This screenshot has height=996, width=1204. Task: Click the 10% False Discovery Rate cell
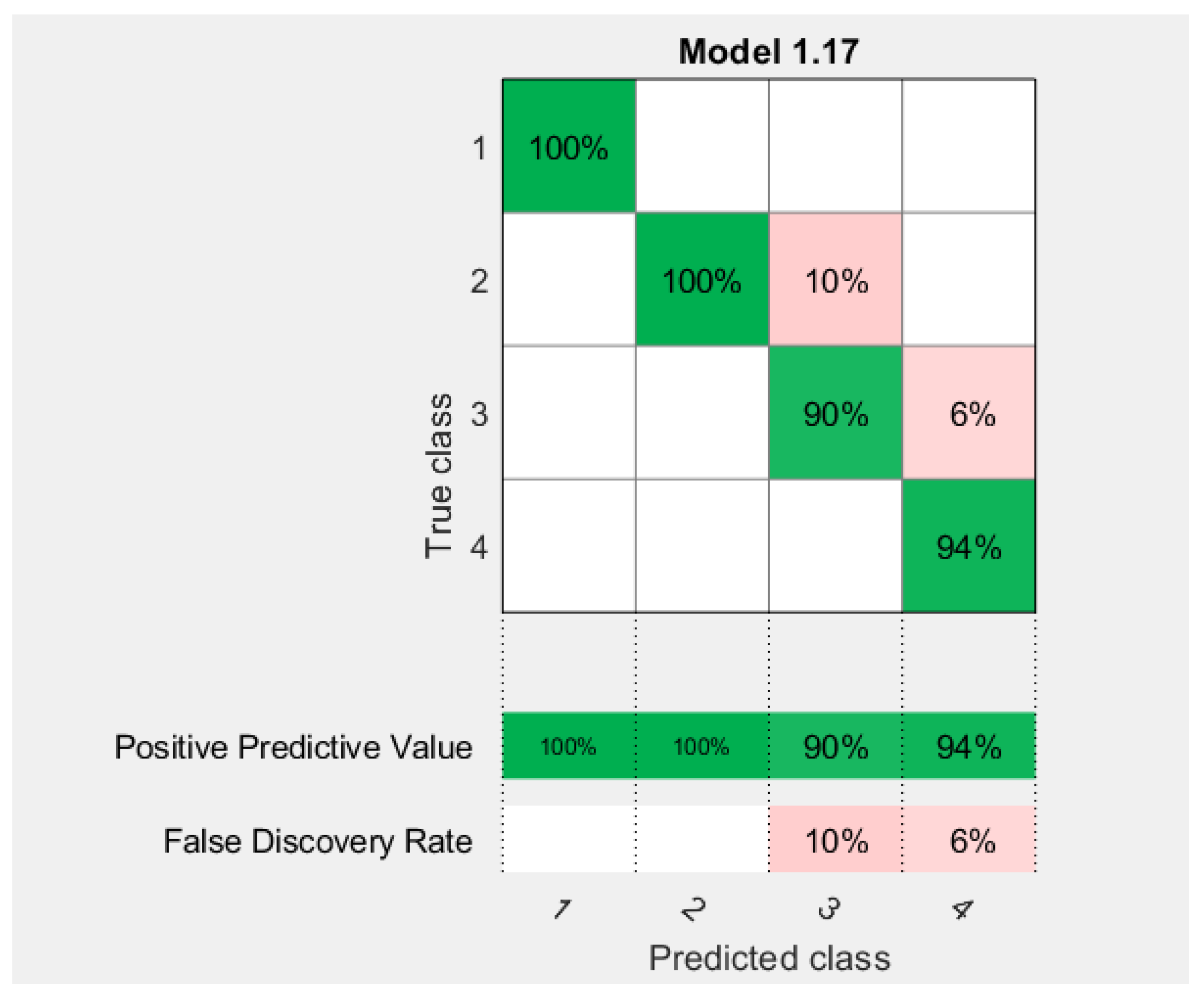835,840
